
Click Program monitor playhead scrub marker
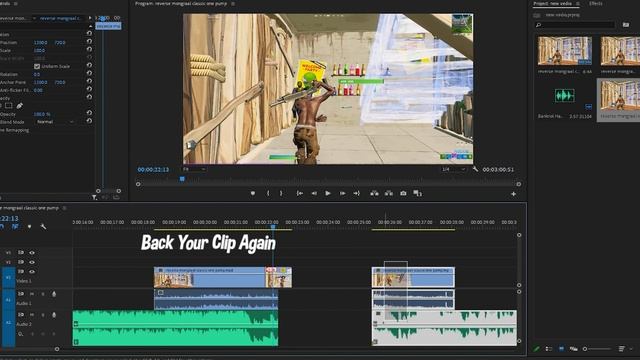(182, 179)
